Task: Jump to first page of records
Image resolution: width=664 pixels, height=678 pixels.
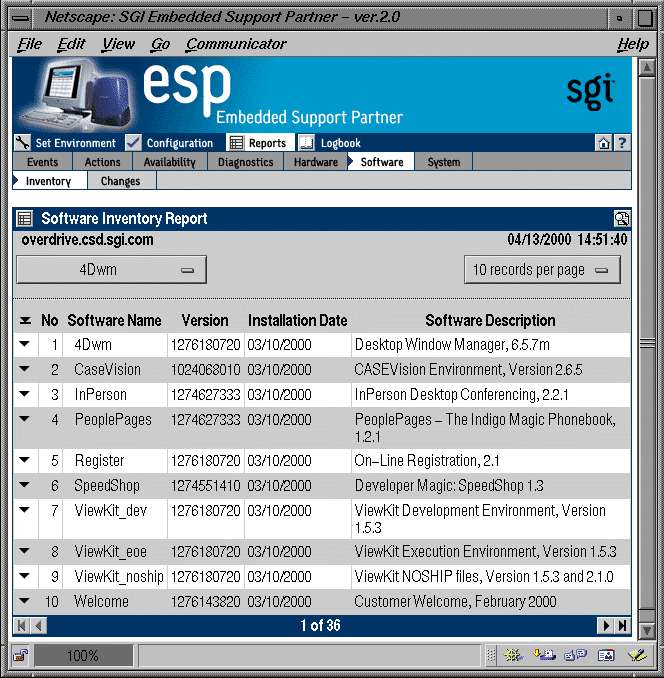Action: pos(22,626)
